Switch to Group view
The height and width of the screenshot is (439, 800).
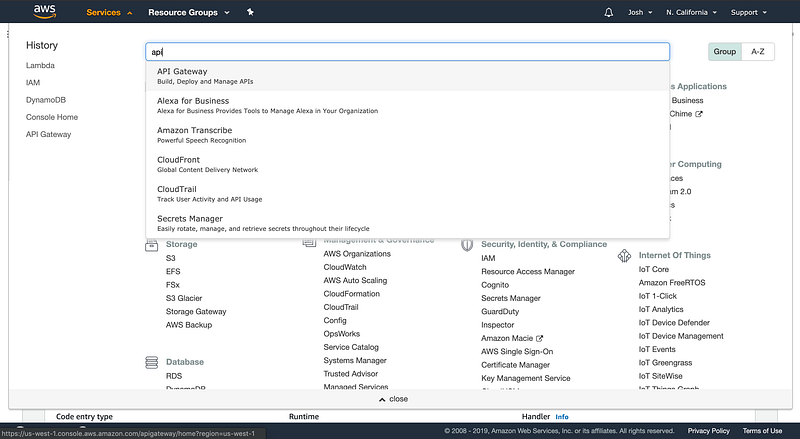click(724, 52)
